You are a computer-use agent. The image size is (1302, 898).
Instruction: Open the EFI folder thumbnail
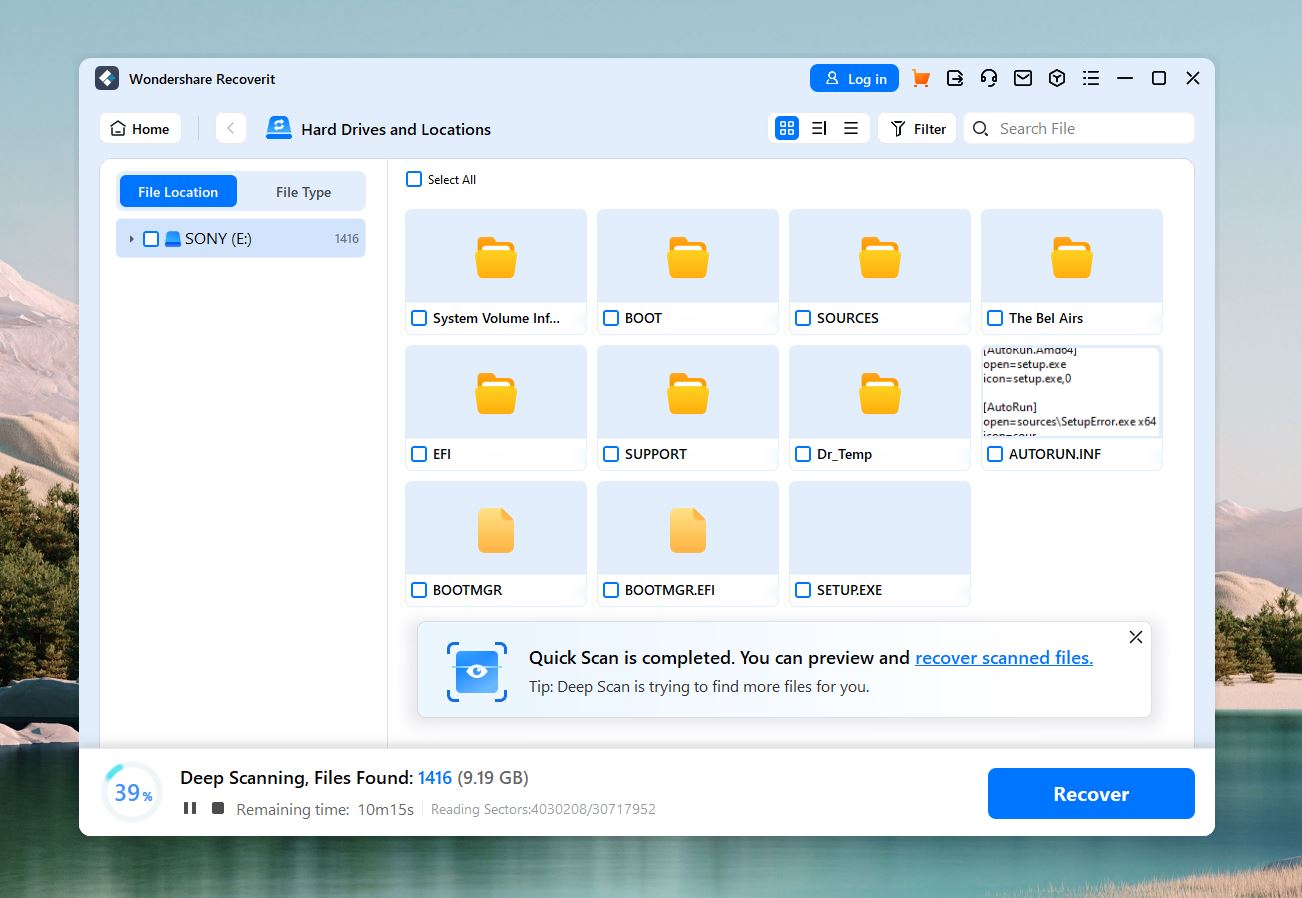point(496,393)
